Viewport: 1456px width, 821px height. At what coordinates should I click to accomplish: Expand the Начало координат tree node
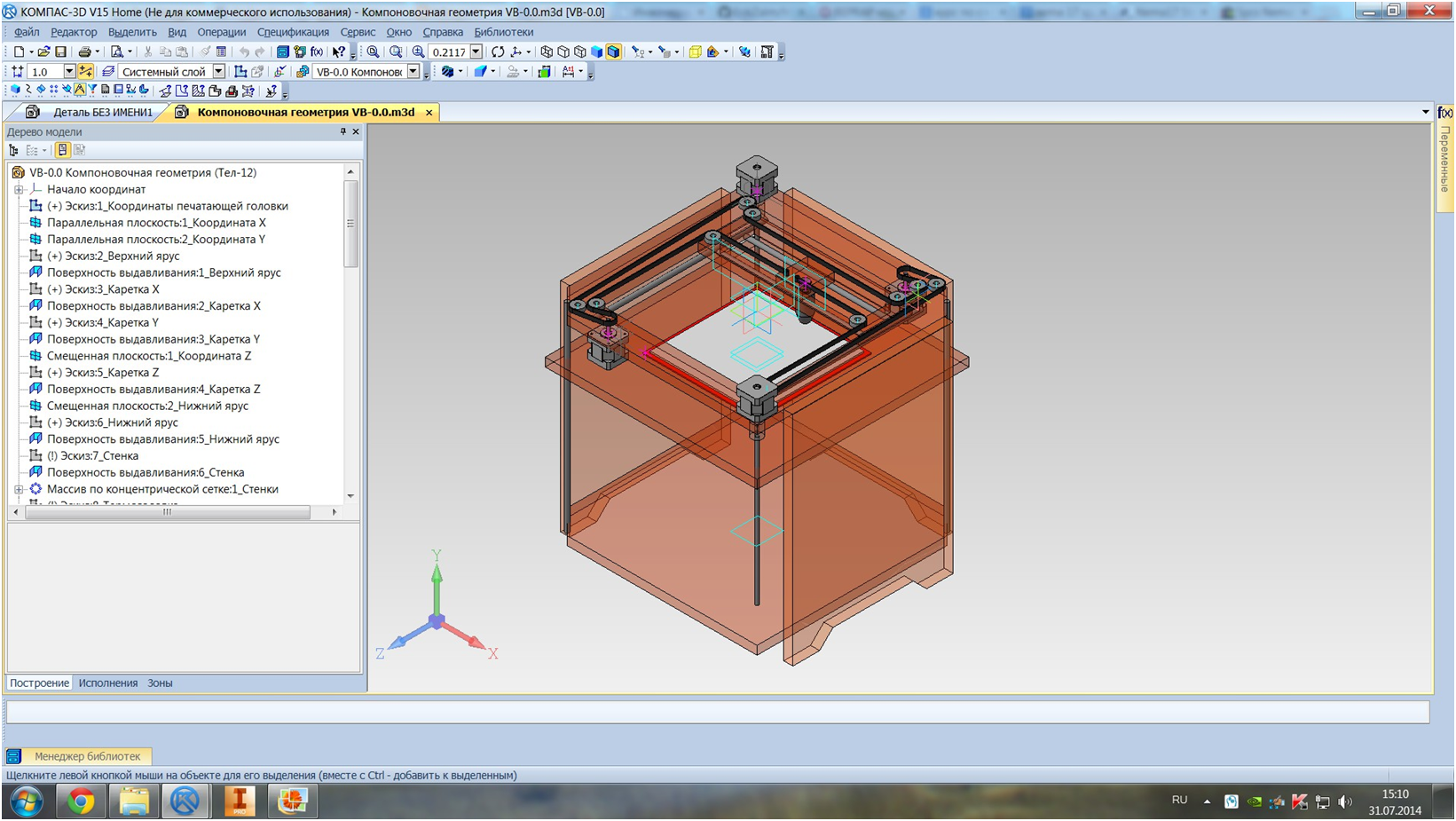point(19,189)
